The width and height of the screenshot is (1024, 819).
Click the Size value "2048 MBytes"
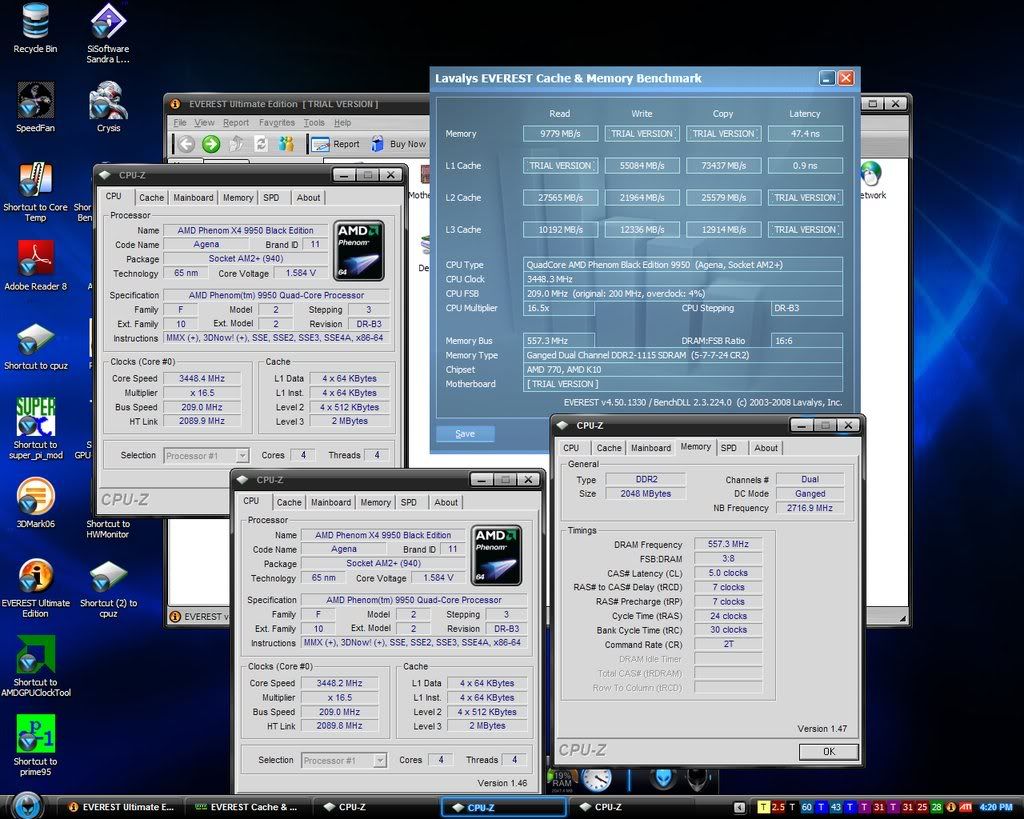645,493
